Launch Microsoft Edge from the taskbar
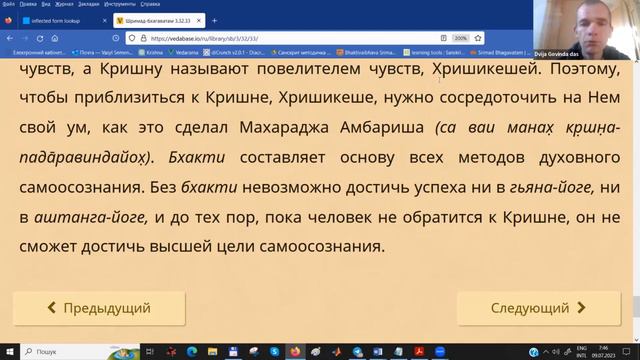This screenshot has height=360, width=640. point(192,351)
